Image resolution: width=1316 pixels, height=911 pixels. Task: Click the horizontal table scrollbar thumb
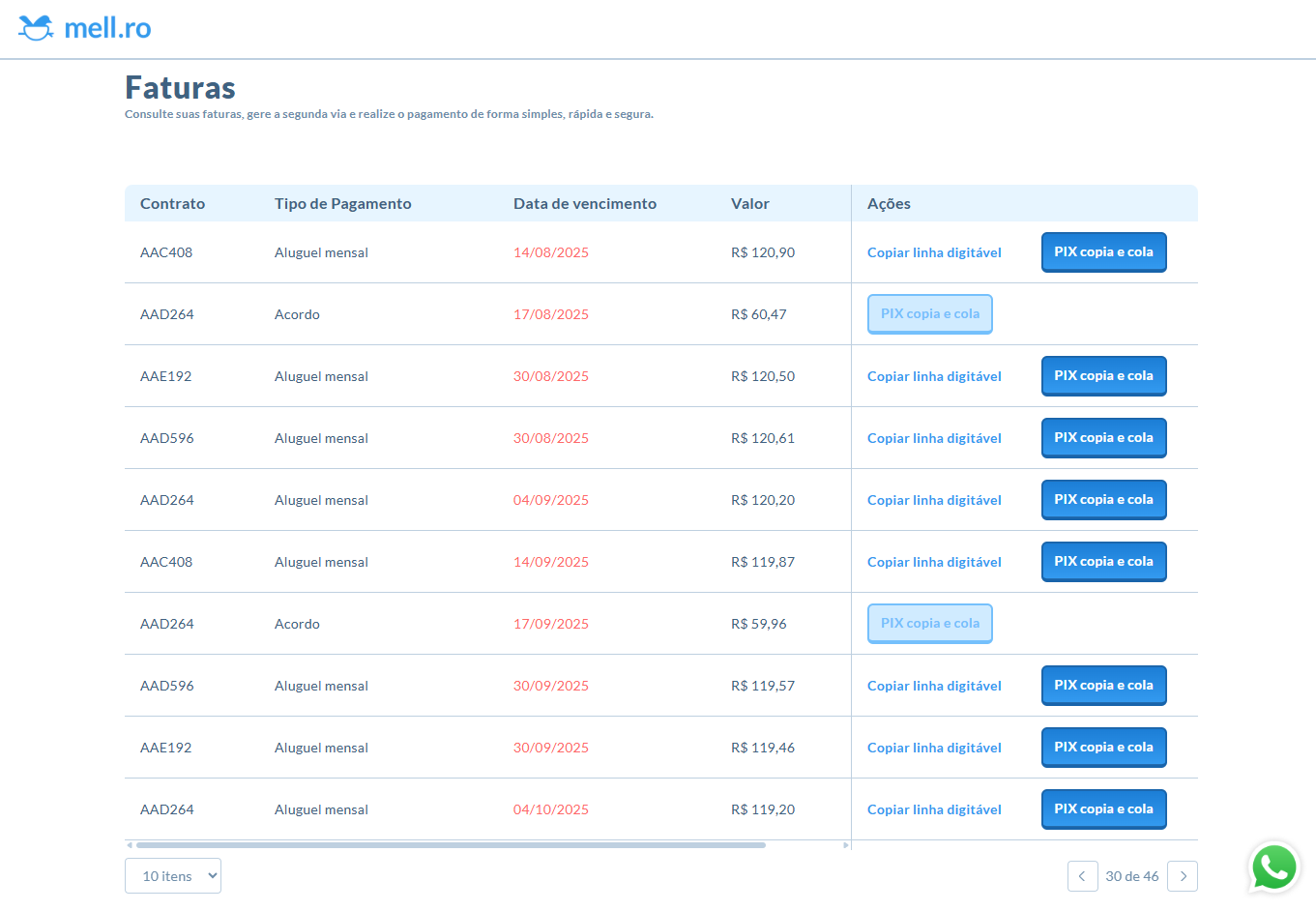(x=451, y=845)
